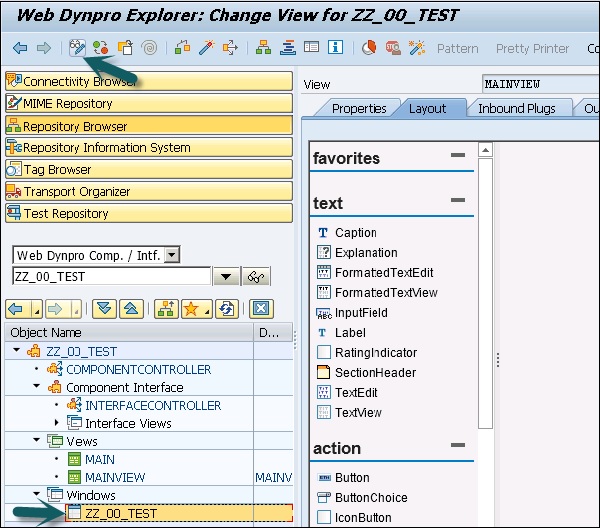Switch to the Properties tab

tap(358, 108)
